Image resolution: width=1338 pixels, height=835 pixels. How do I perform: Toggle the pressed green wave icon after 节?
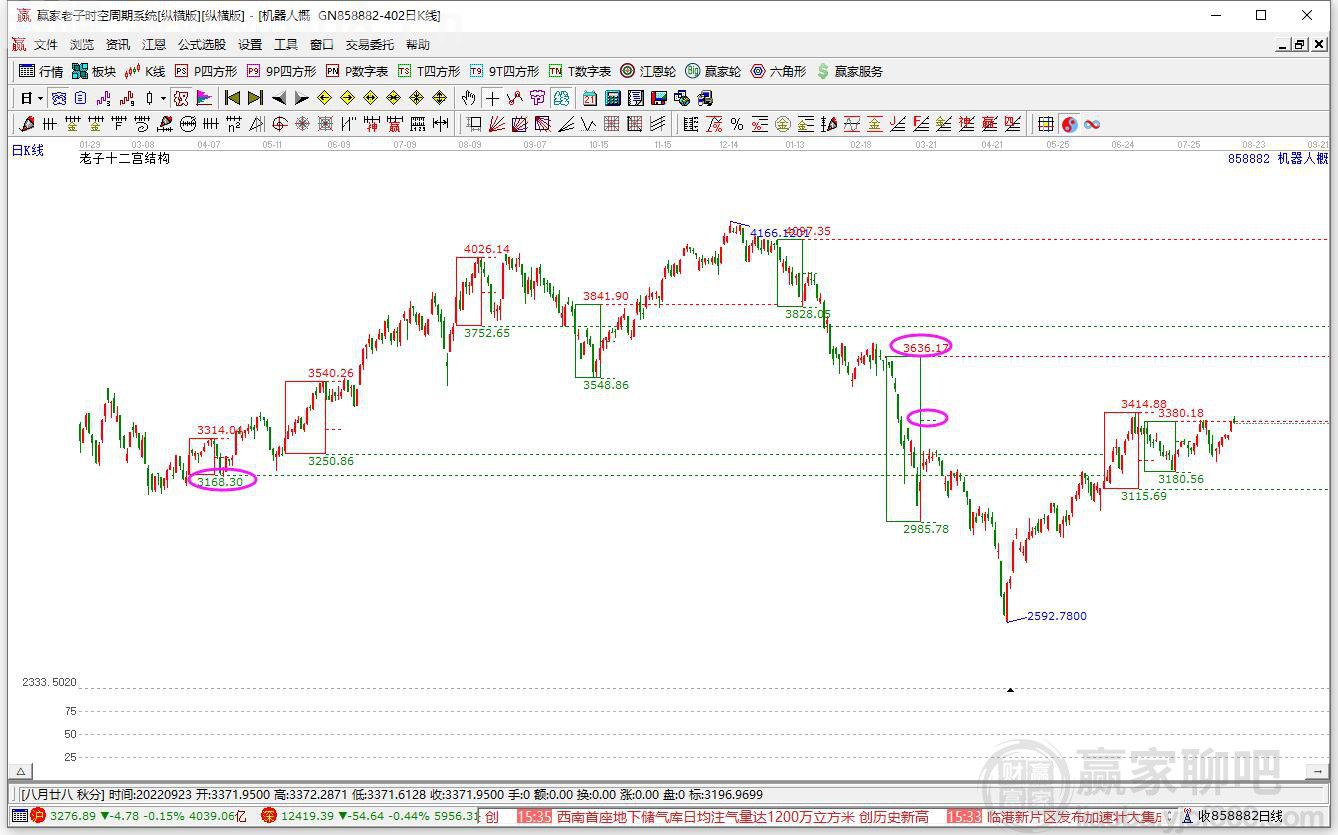pyautogui.click(x=559, y=98)
